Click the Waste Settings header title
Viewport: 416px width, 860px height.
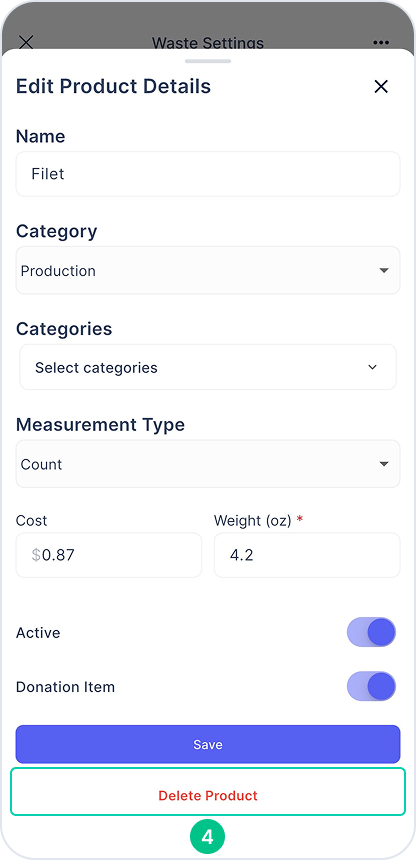point(207,43)
